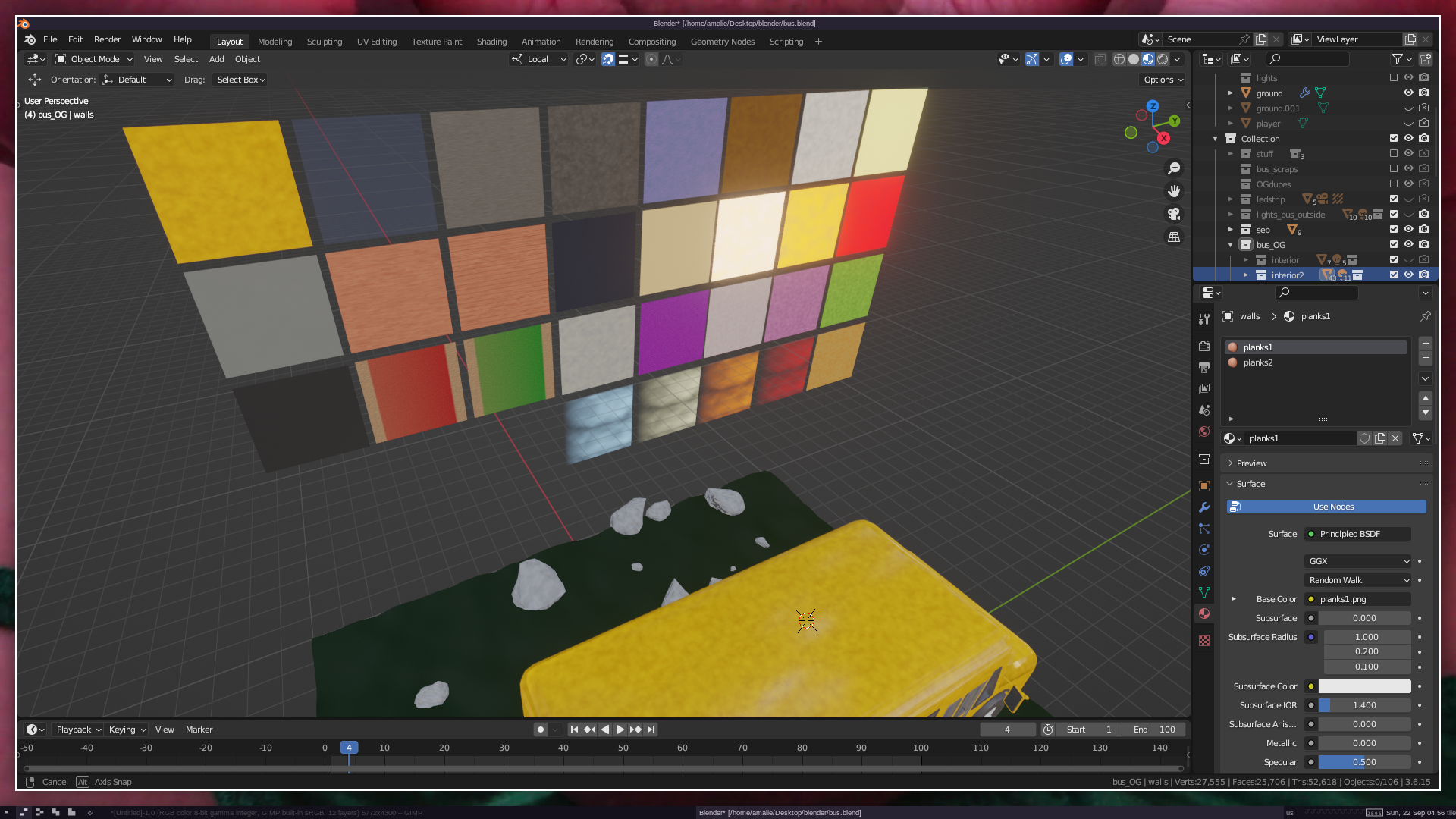The width and height of the screenshot is (1456, 819).
Task: Open the Render menu
Action: tap(107, 39)
